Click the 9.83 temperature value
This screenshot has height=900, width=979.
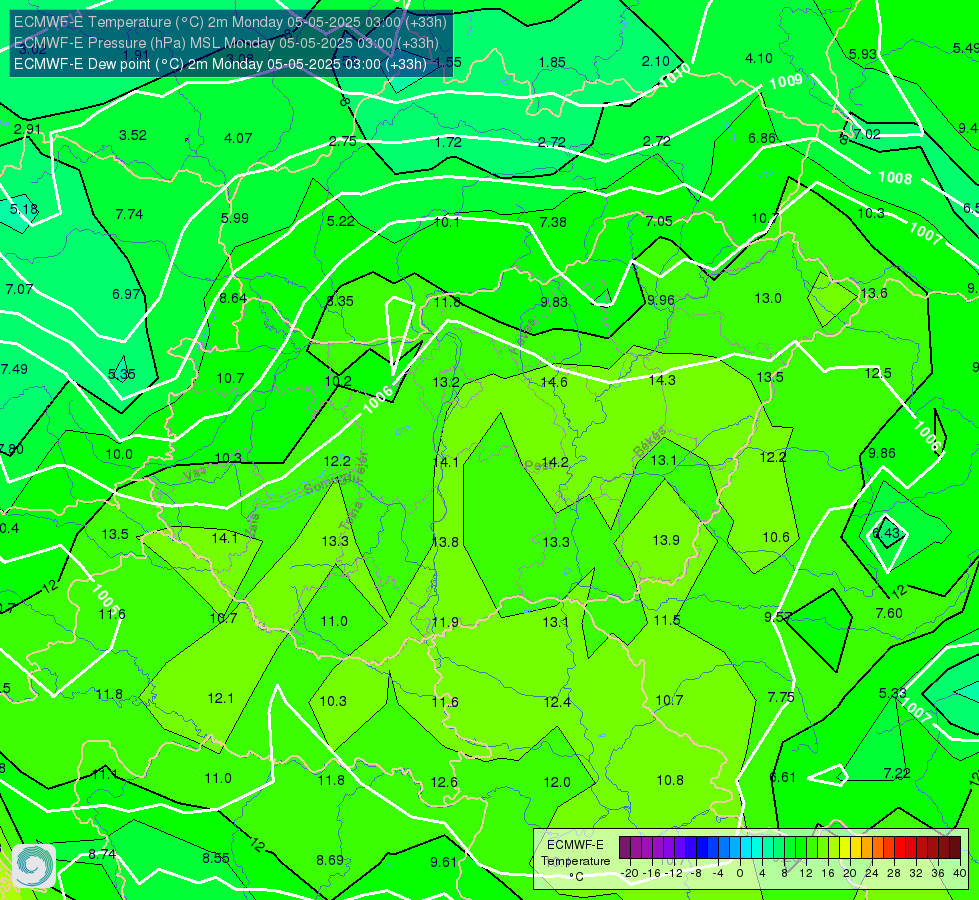554,302
